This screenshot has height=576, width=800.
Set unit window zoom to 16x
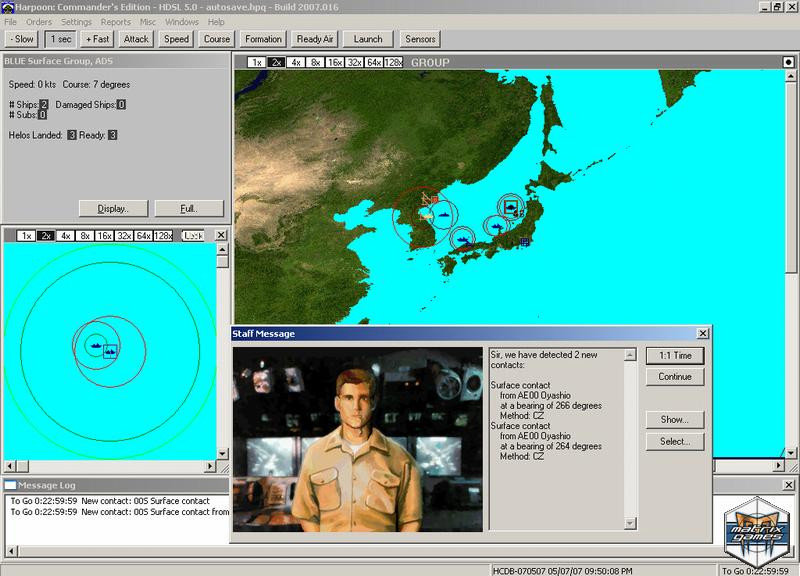pyautogui.click(x=104, y=236)
